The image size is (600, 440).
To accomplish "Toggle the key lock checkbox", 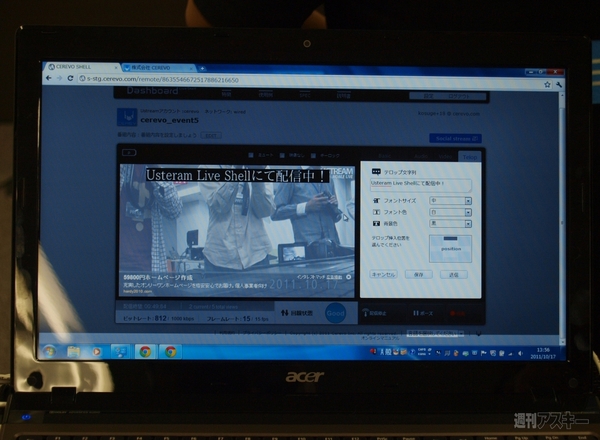I will click(x=313, y=155).
